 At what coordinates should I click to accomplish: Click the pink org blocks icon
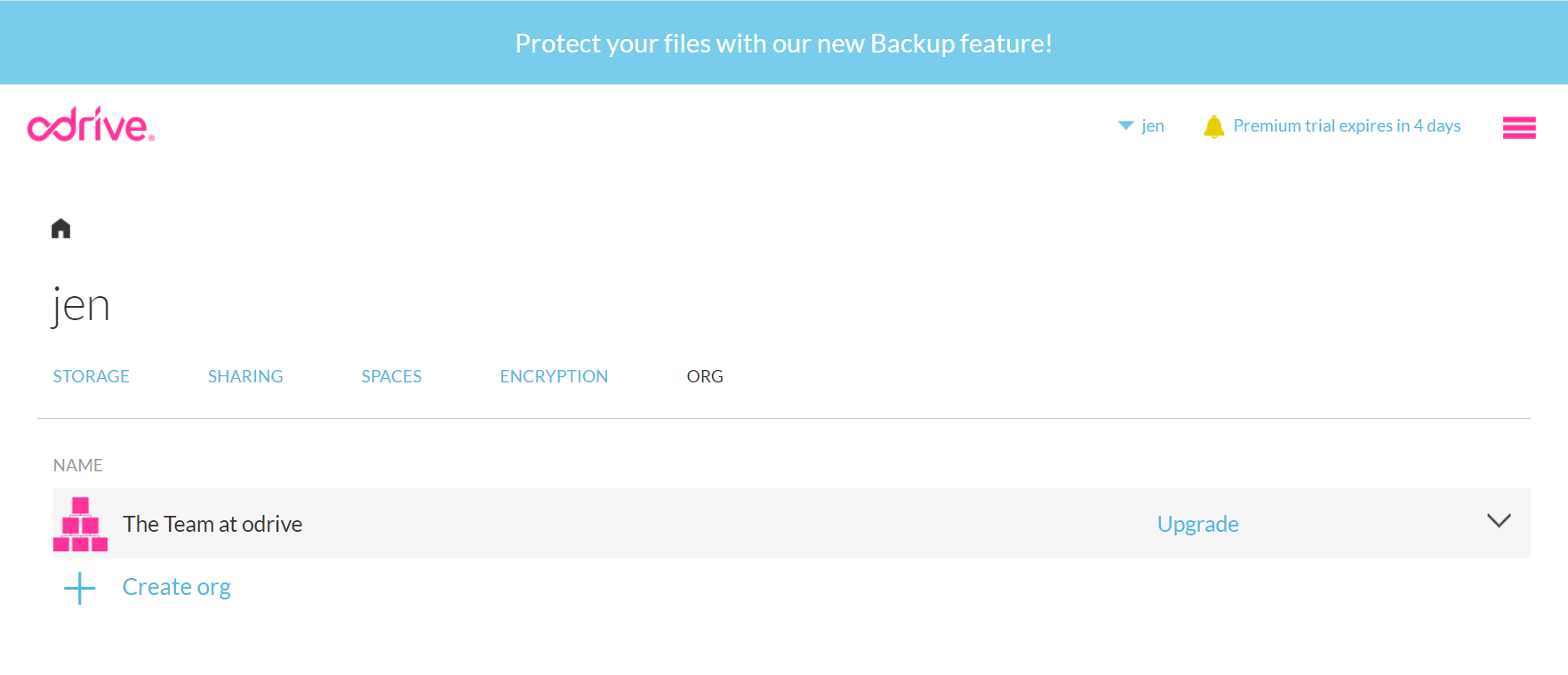80,524
